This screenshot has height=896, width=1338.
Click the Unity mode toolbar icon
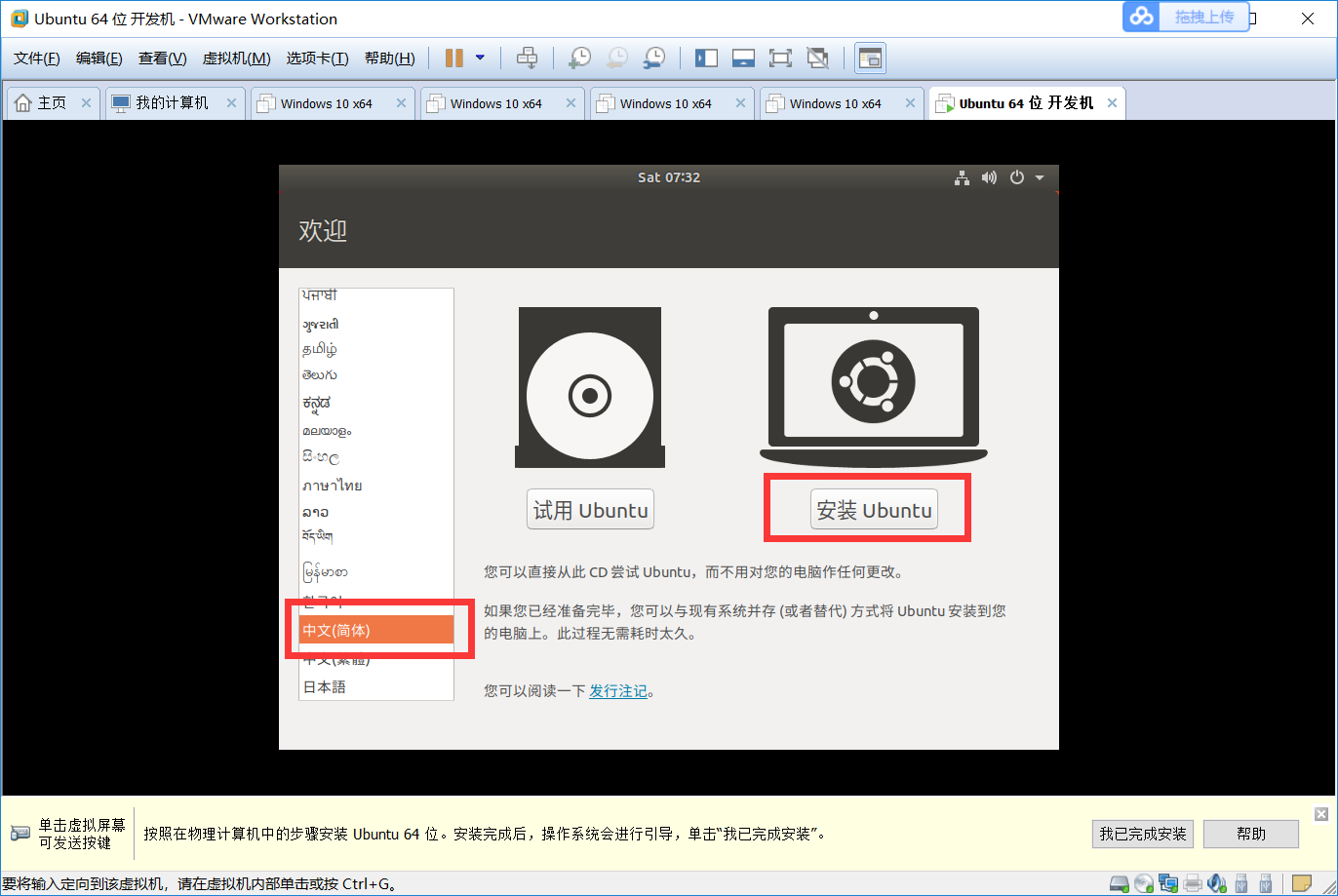[x=817, y=58]
